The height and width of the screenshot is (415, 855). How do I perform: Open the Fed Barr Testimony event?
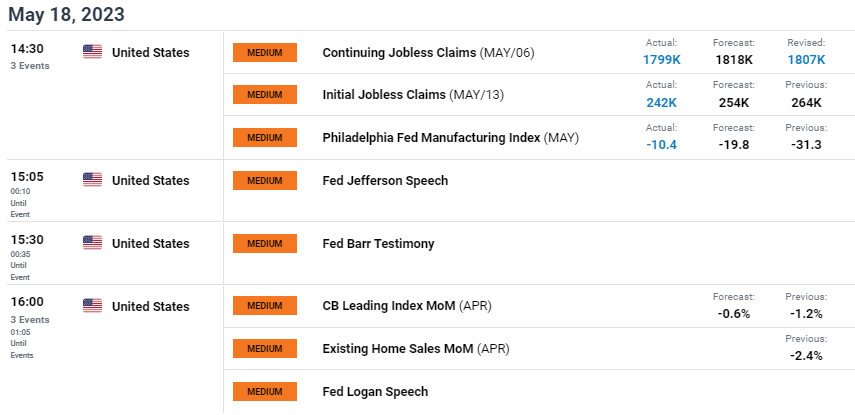click(x=378, y=243)
